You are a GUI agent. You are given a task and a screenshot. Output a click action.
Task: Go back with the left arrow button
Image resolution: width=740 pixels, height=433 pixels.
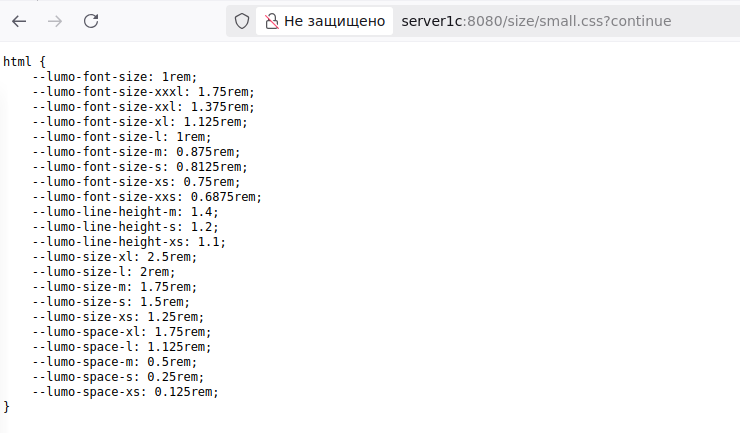pyautogui.click(x=19, y=21)
